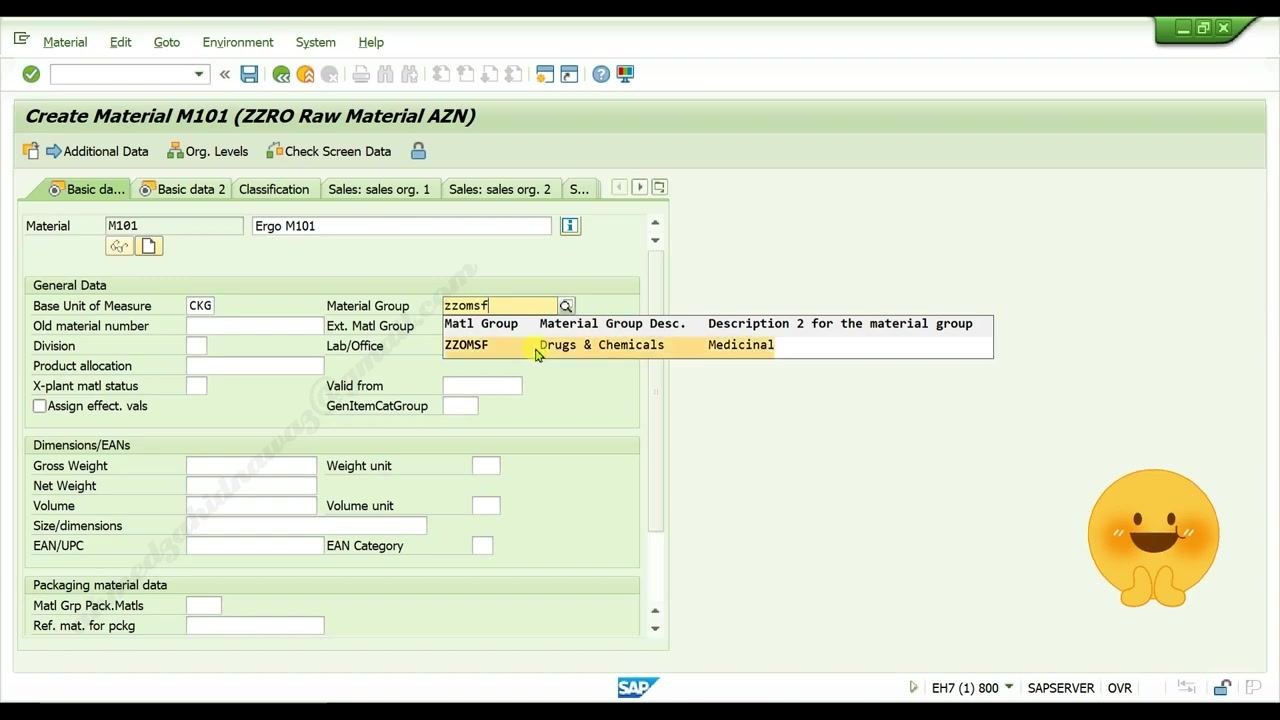Open the Edit menu
This screenshot has width=1280, height=720.
121,42
